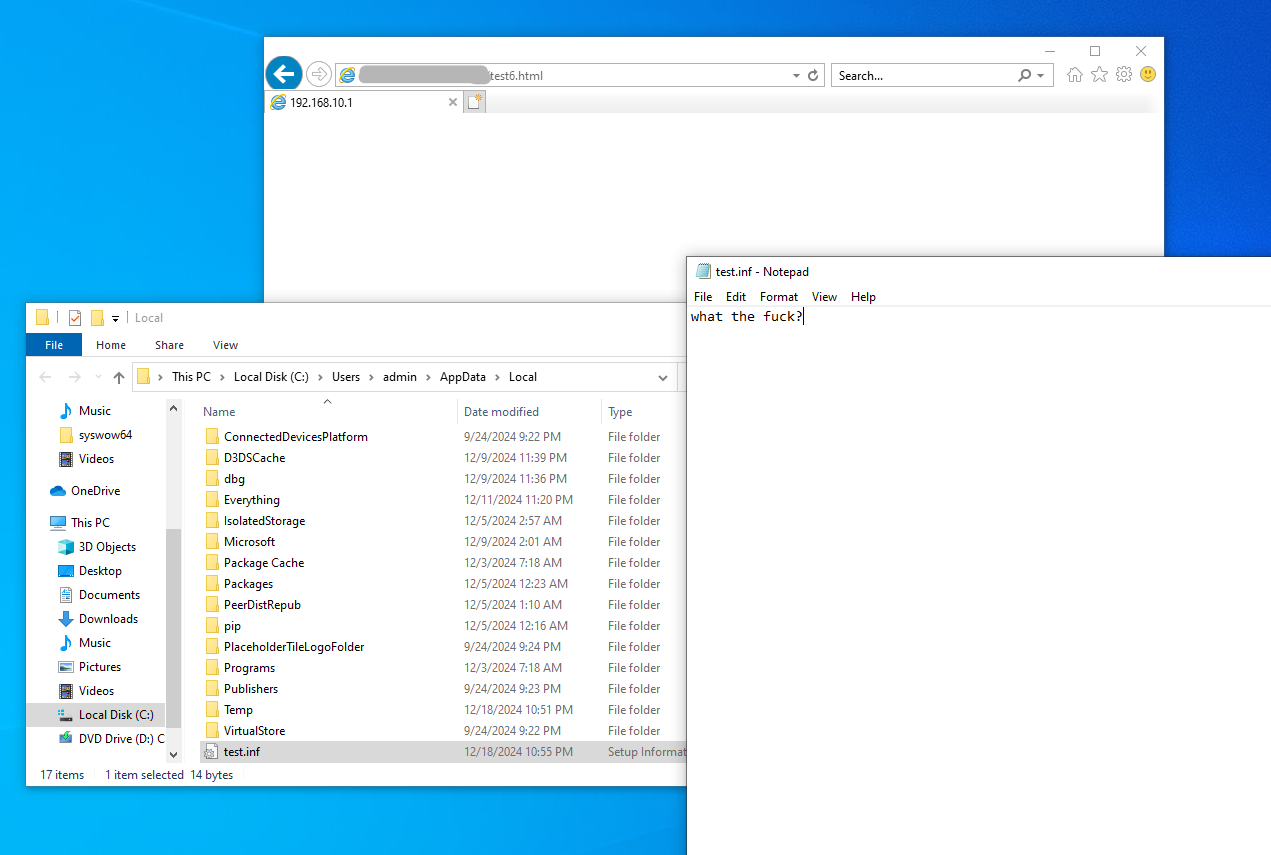Select Downloads in the navigation pane

pos(108,619)
